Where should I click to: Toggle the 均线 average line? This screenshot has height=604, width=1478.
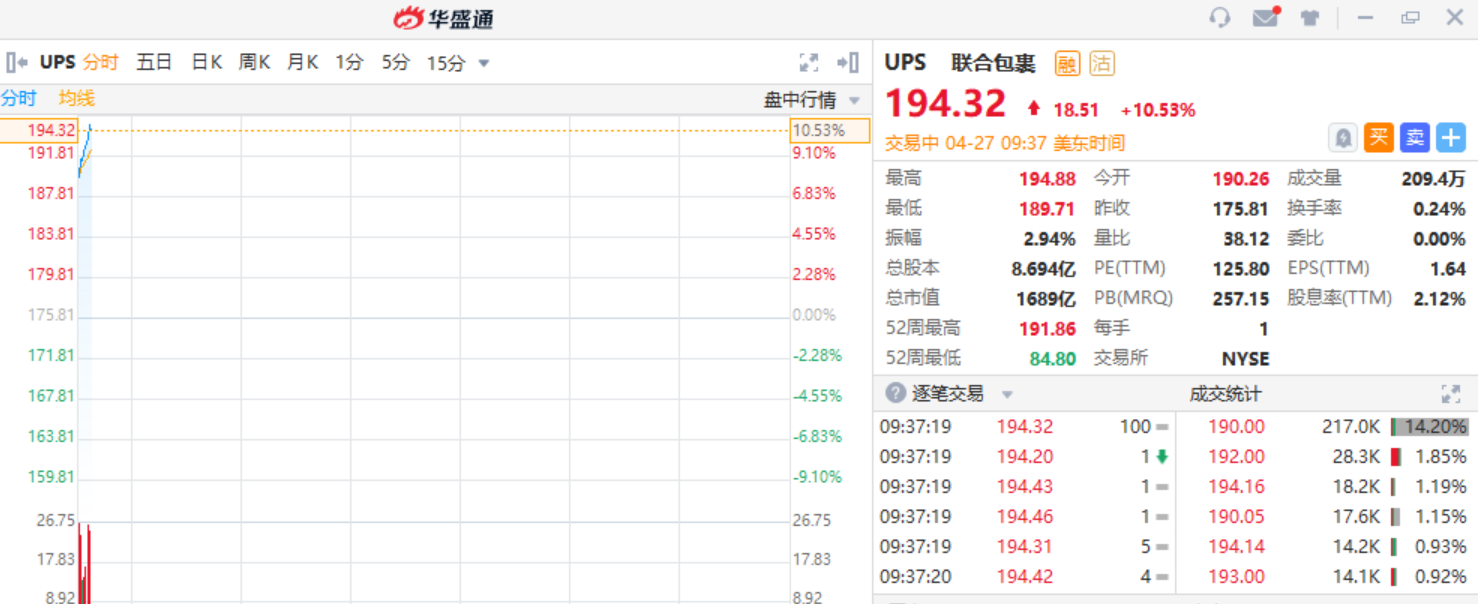pyautogui.click(x=76, y=98)
